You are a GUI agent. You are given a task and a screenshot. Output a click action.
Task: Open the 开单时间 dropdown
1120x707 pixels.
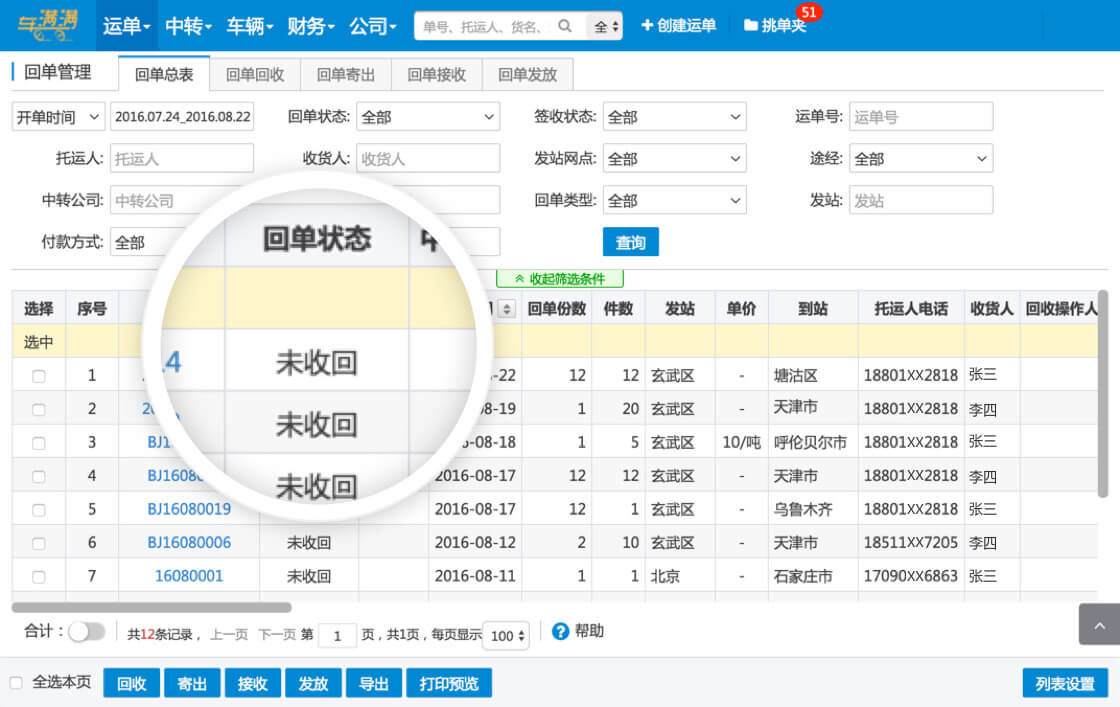tap(59, 116)
